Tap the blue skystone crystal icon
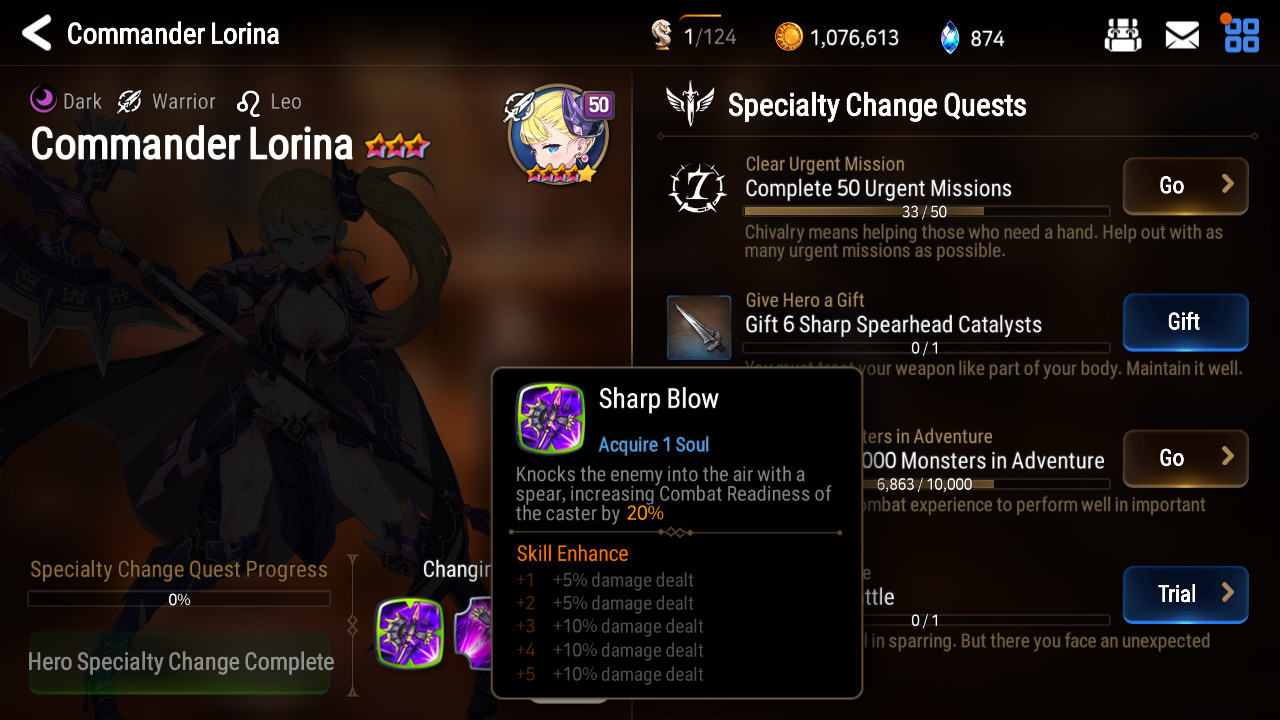 [950, 38]
